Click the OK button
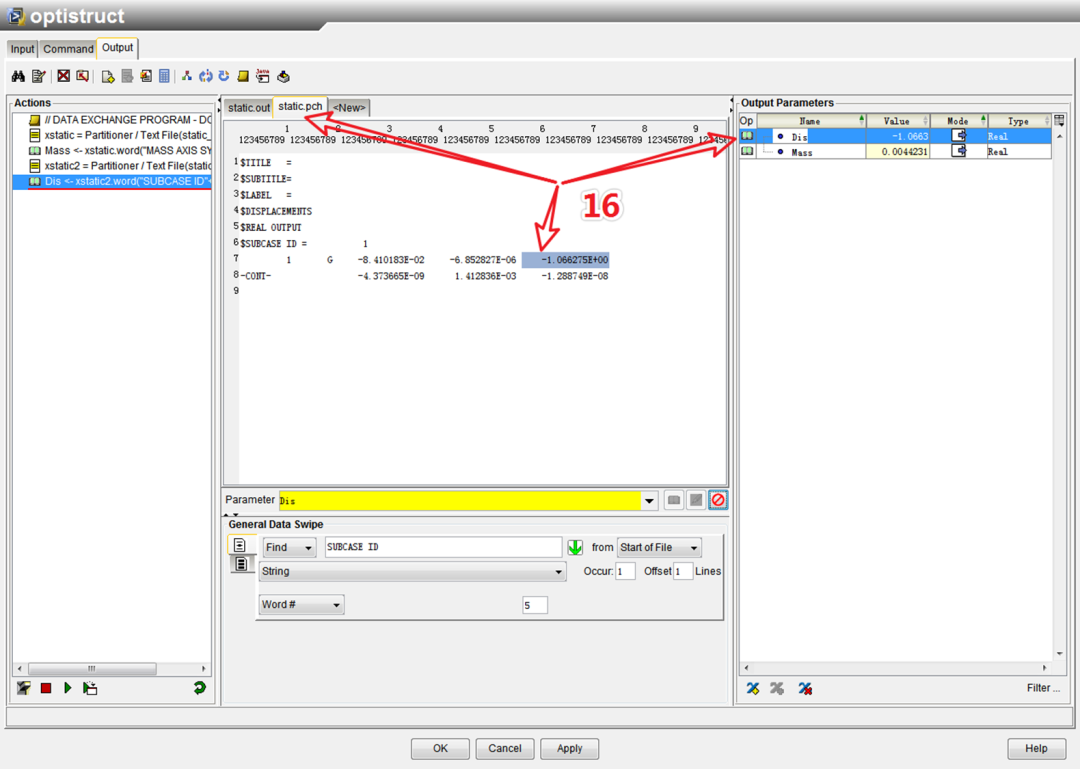This screenshot has height=769, width=1080. pyautogui.click(x=440, y=748)
